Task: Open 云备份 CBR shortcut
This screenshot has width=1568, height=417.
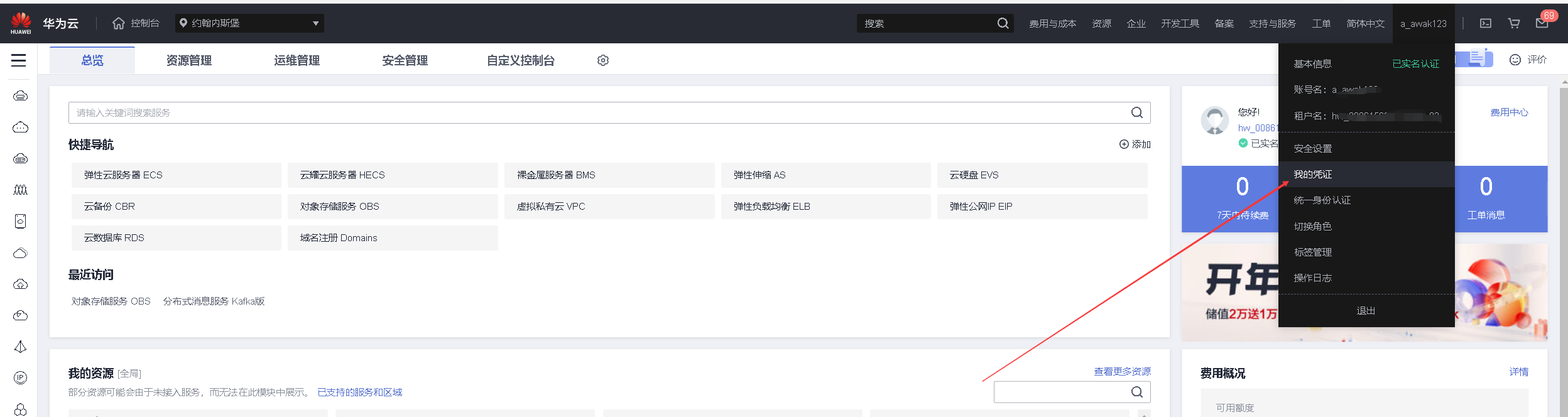Action: click(177, 207)
